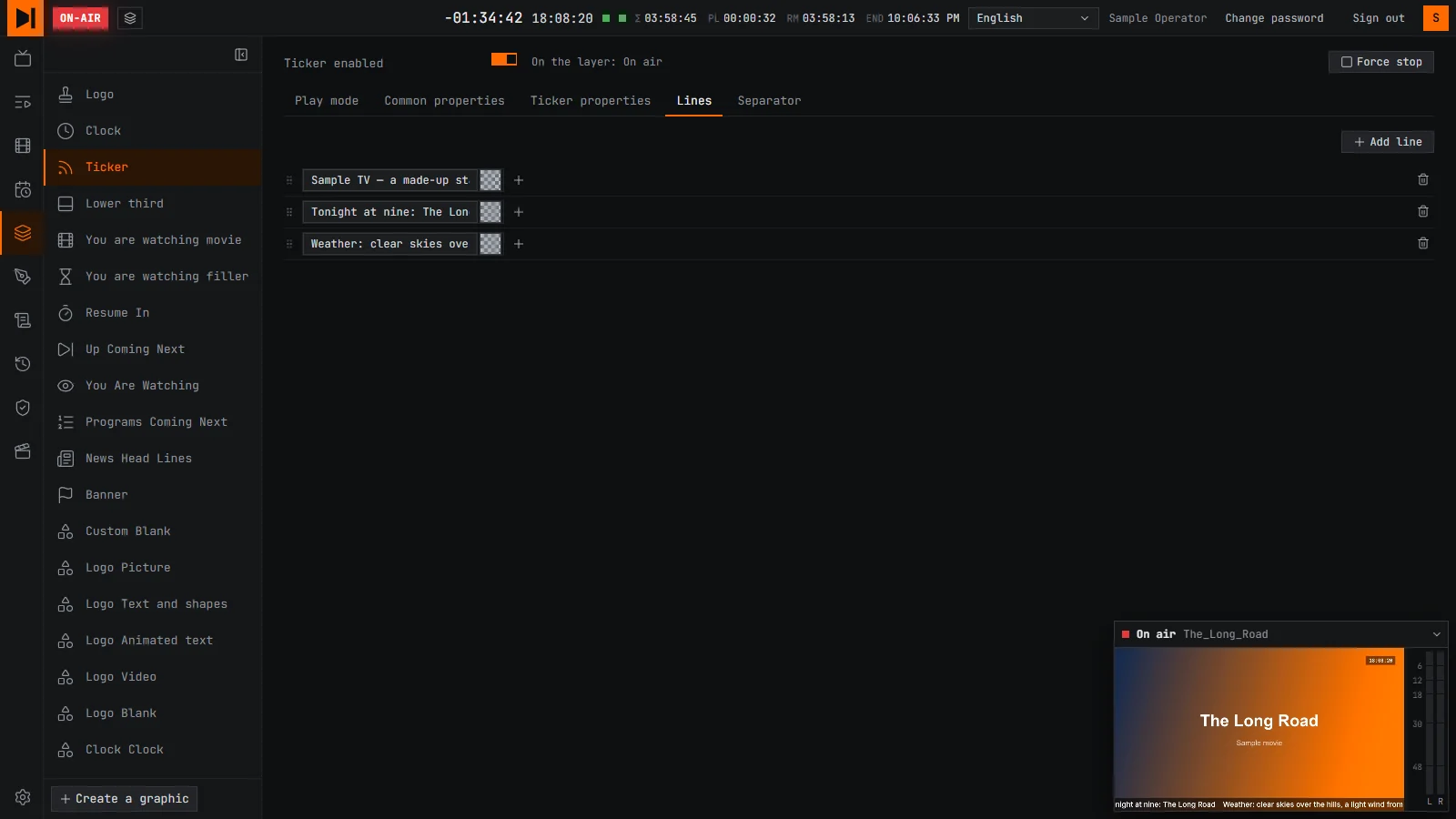Select the 'You Are Watching' eye item
This screenshot has width=1456, height=819.
(153, 386)
